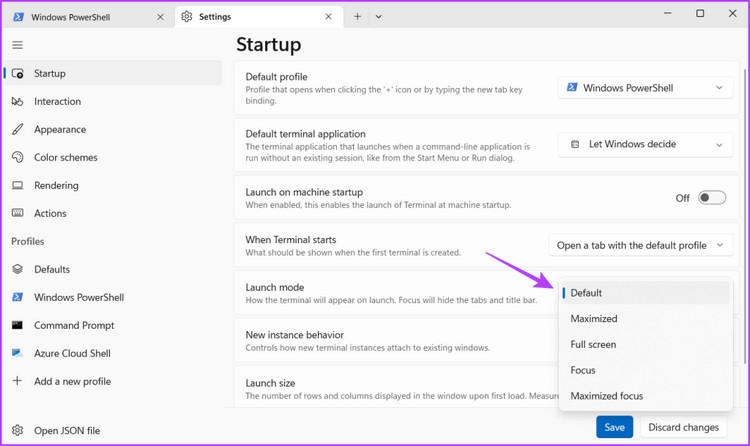Image resolution: width=750 pixels, height=446 pixels.
Task: Click the settings page vertical scrollbar
Action: pos(745,215)
